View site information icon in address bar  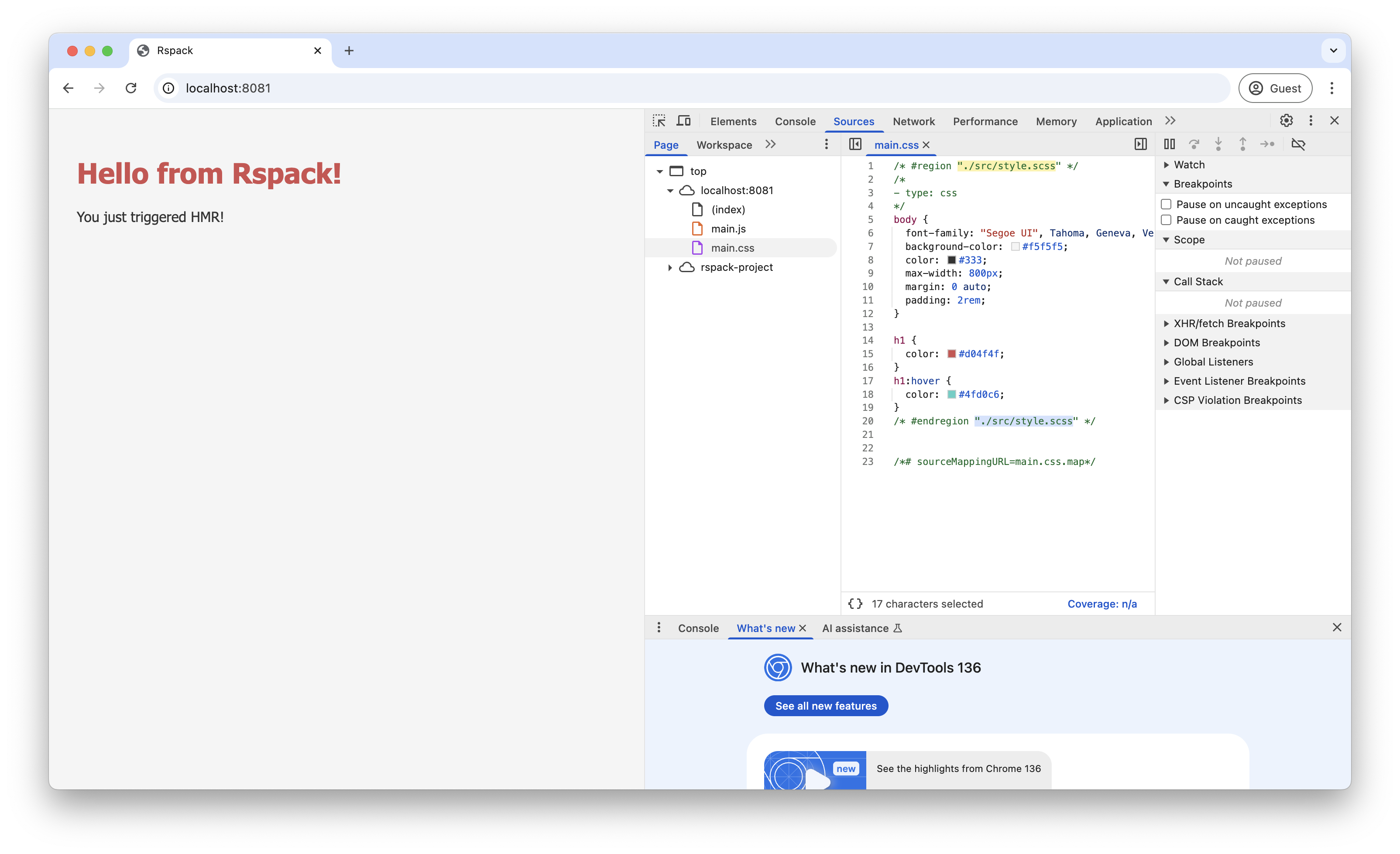point(169,88)
